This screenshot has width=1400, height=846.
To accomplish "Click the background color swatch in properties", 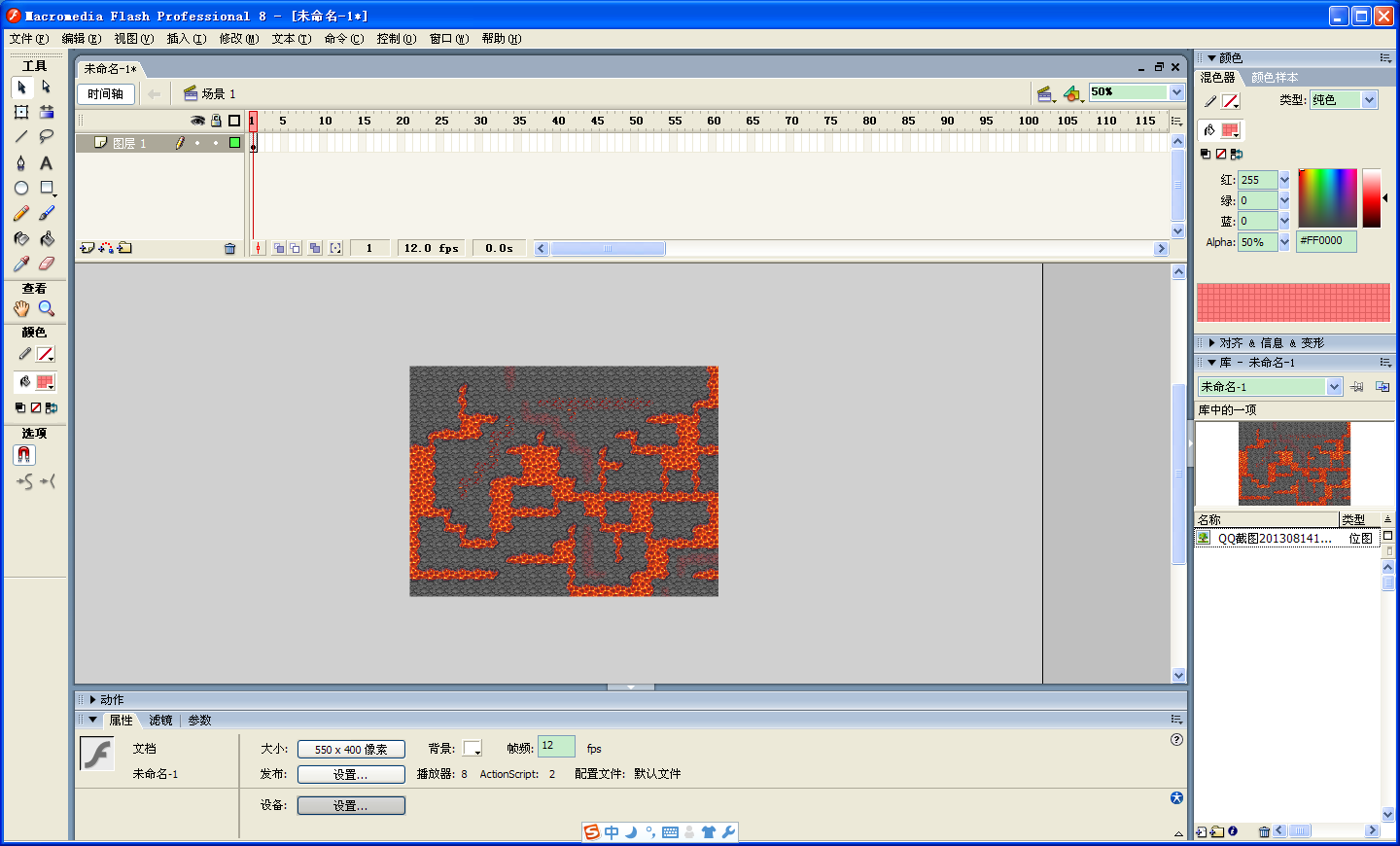I will tap(472, 749).
